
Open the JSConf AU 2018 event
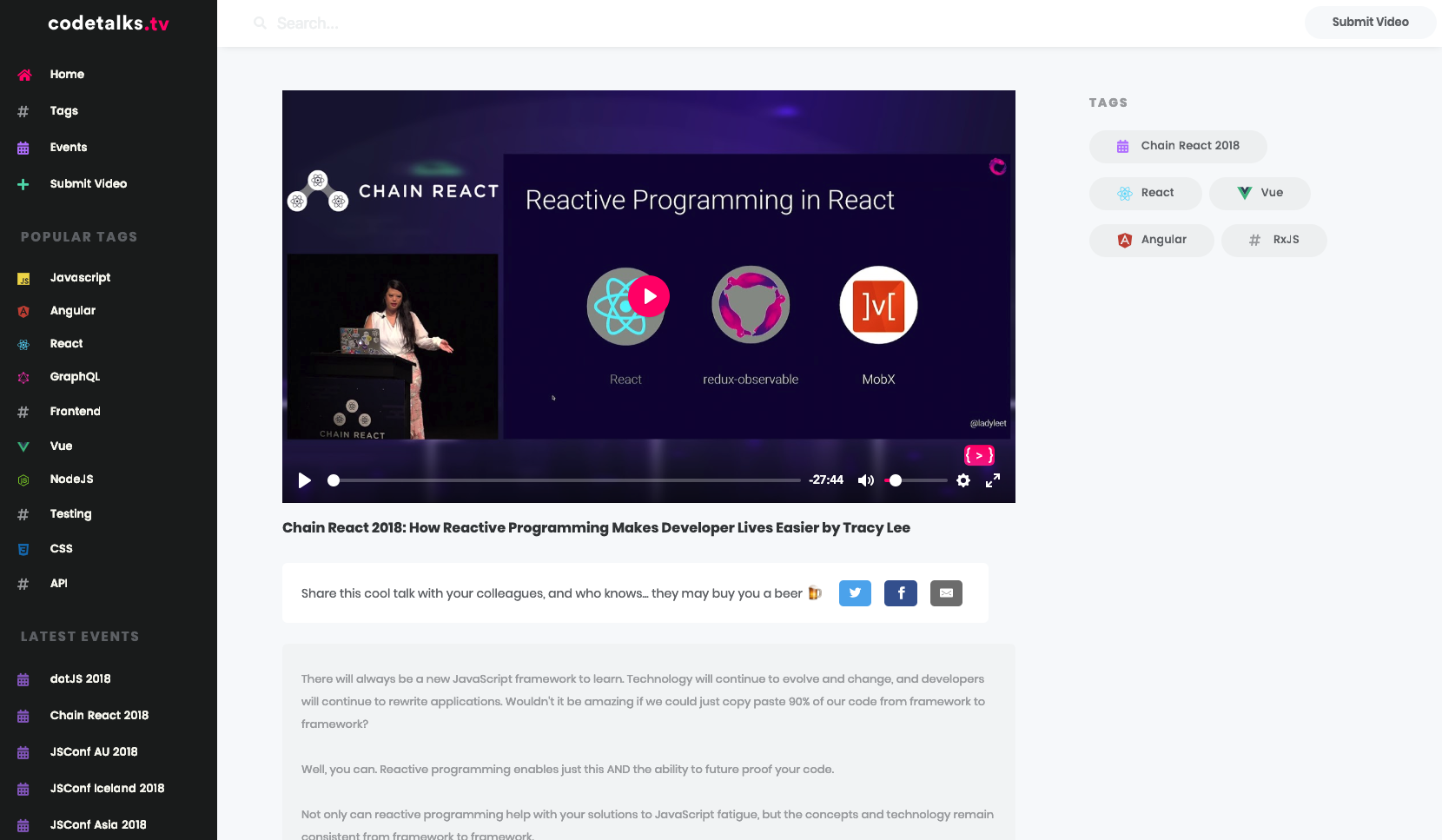point(94,752)
